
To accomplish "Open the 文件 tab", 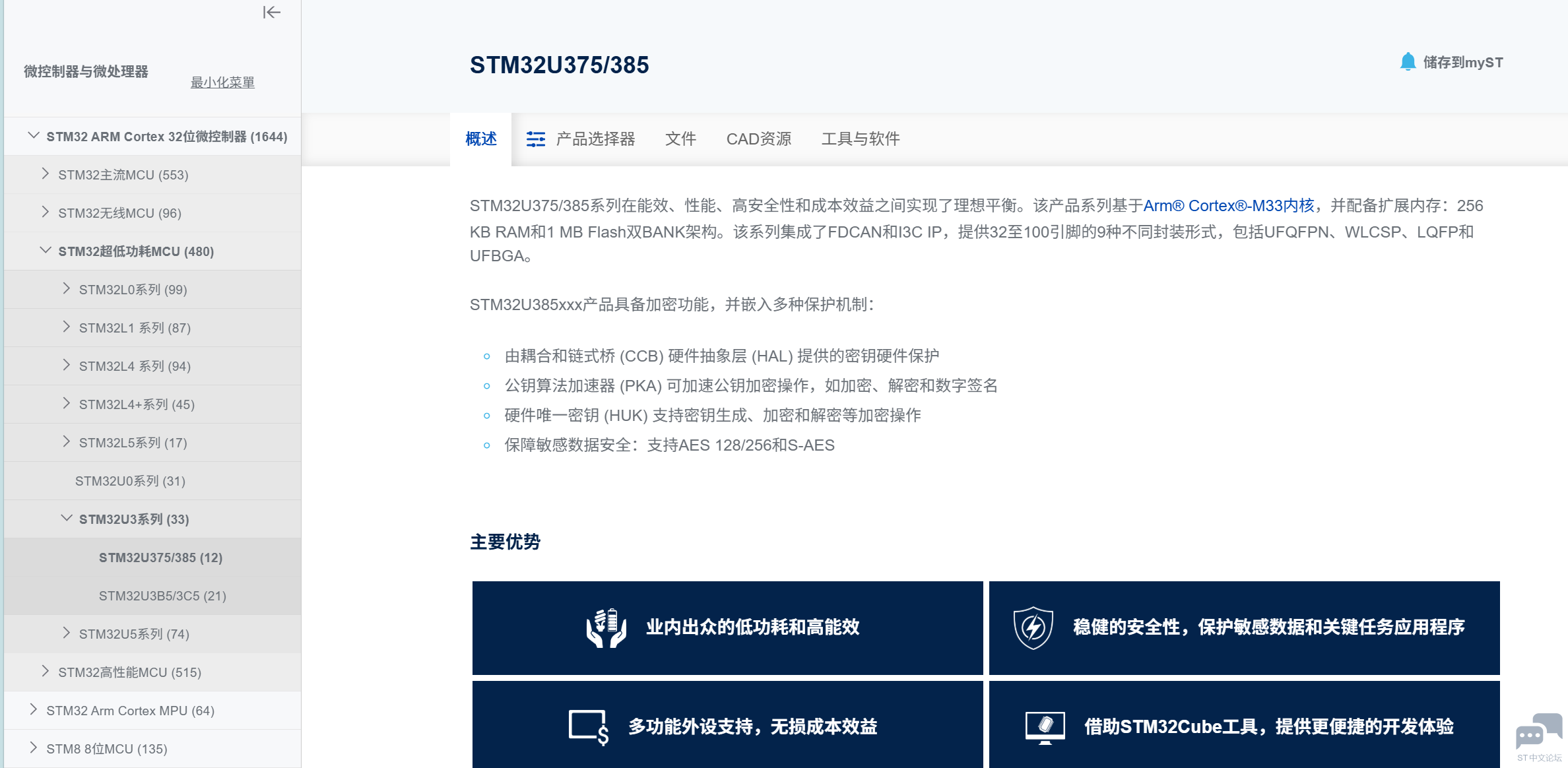I will pyautogui.click(x=680, y=139).
